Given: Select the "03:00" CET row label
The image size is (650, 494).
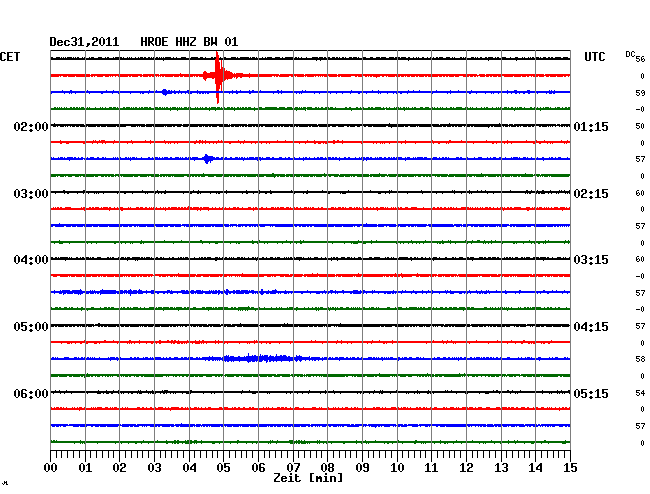Looking at the screenshot, I should click(x=31, y=194).
